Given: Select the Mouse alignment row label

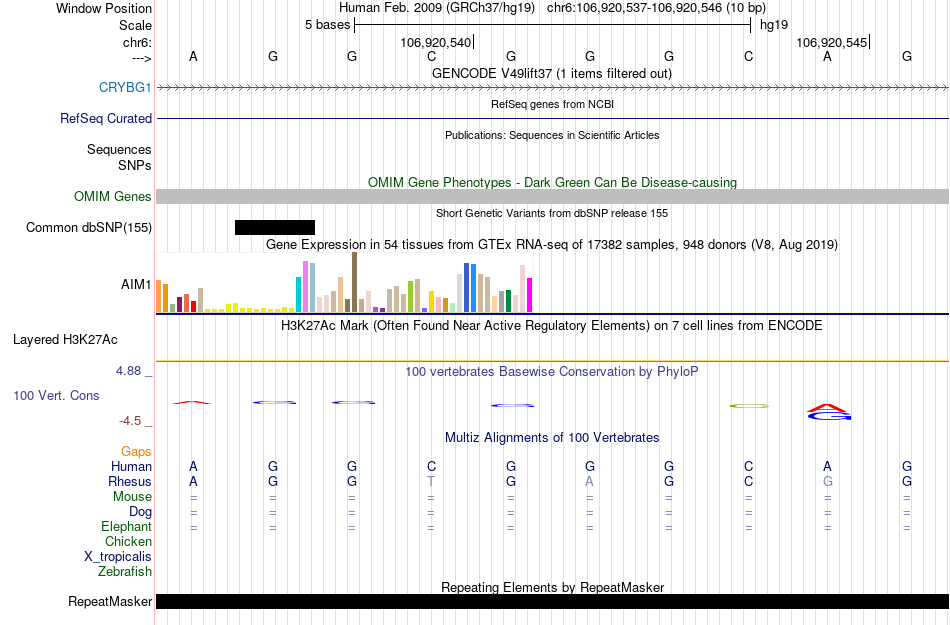Looking at the screenshot, I should point(132,497).
